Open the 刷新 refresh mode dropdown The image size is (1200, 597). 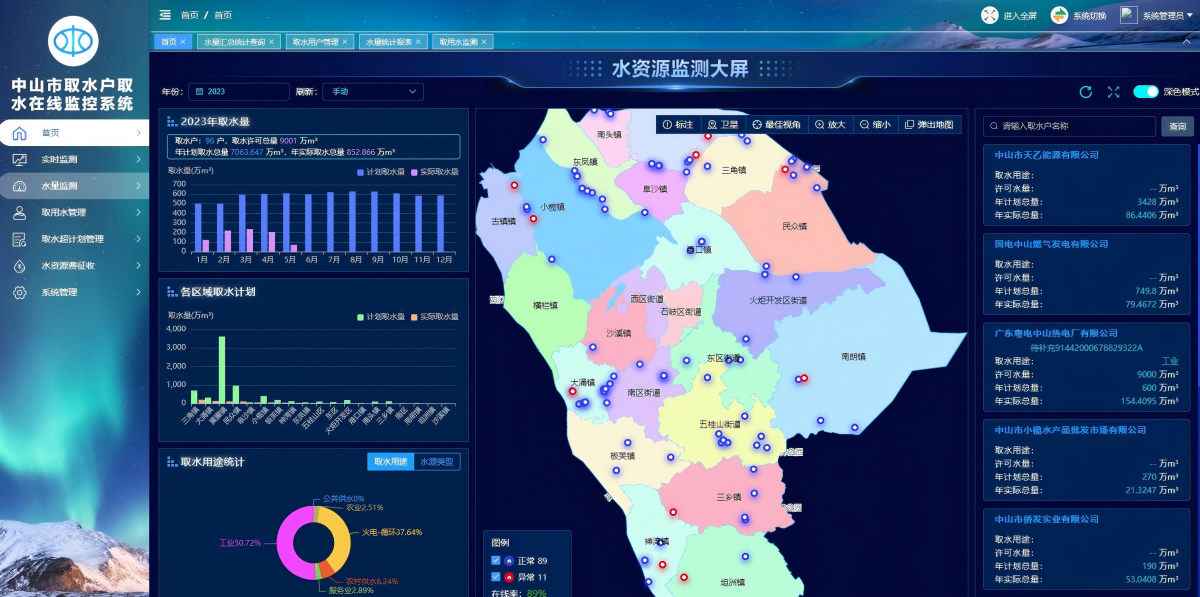point(372,92)
